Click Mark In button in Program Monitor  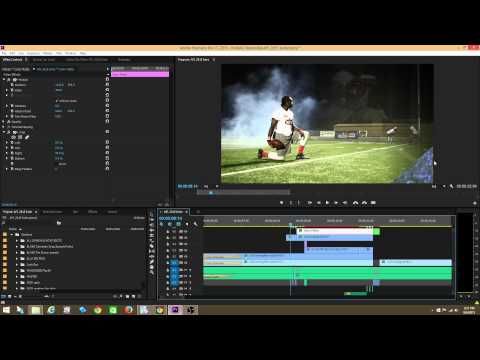[x=291, y=203]
